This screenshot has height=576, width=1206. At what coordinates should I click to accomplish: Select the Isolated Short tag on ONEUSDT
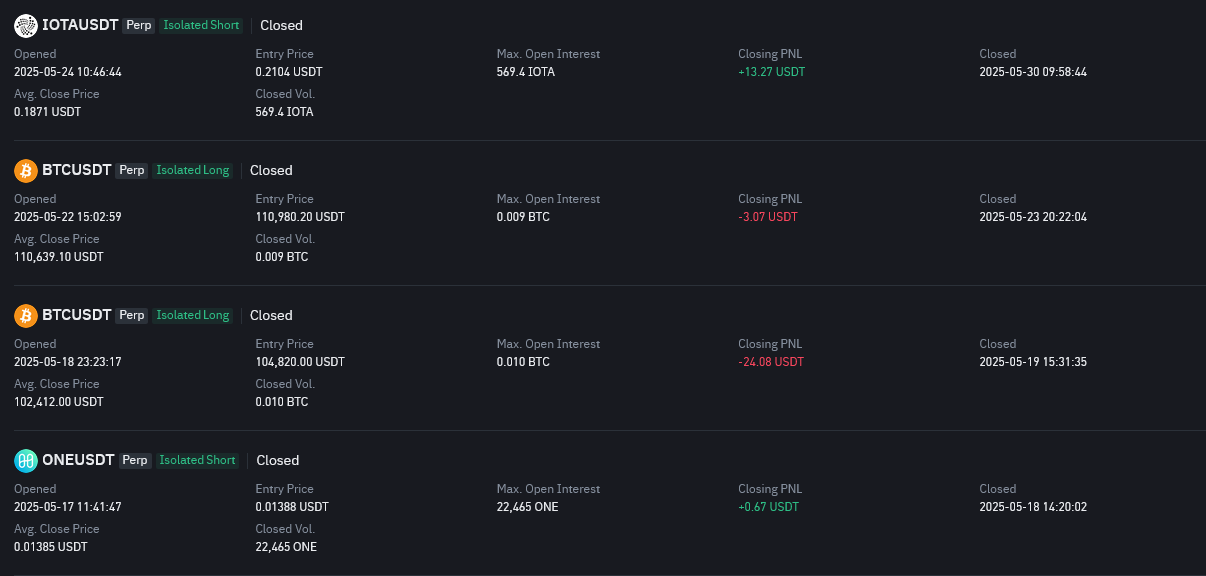coord(198,460)
